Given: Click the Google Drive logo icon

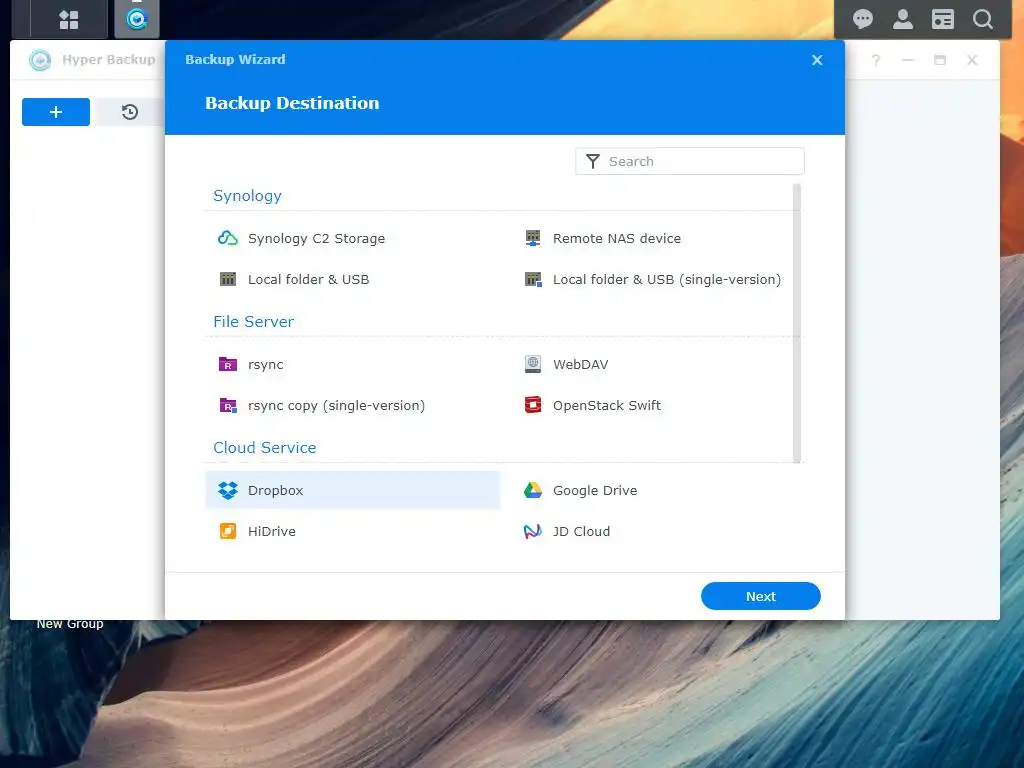Looking at the screenshot, I should click(x=533, y=490).
